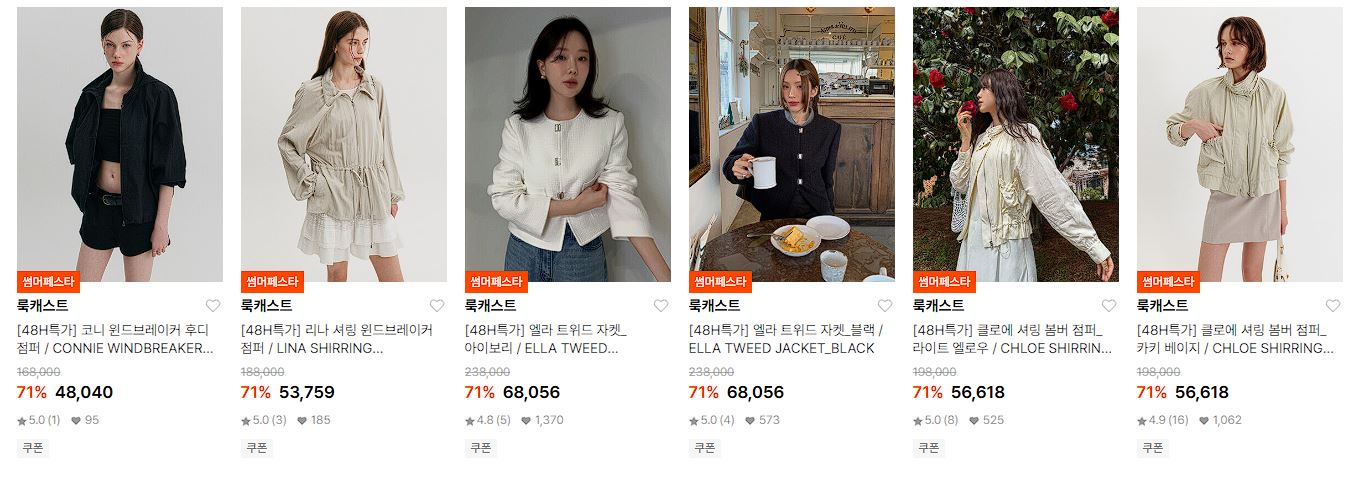
Task: Open ivory tweed jacket product photo
Action: [x=568, y=145]
